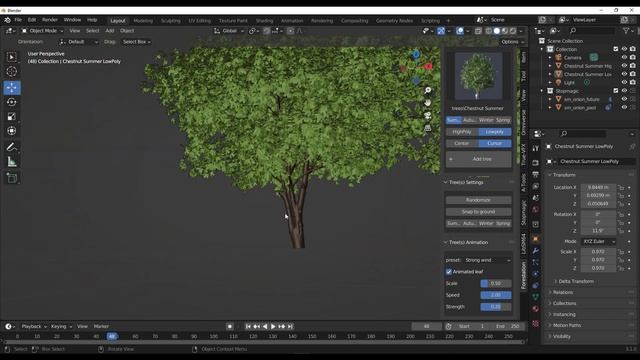
Task: Uncheck the Animated leaf checkbox
Action: [449, 271]
